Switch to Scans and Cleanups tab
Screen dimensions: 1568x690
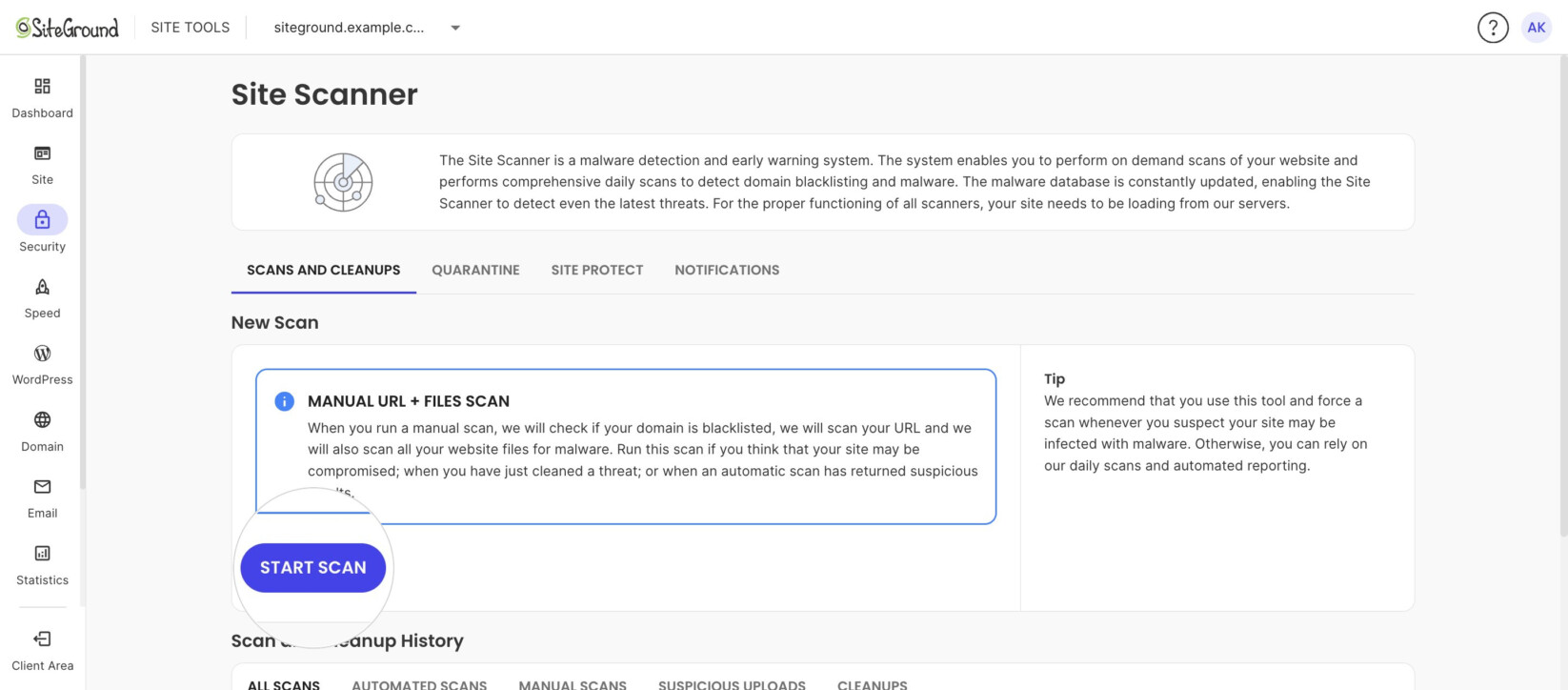pos(324,270)
